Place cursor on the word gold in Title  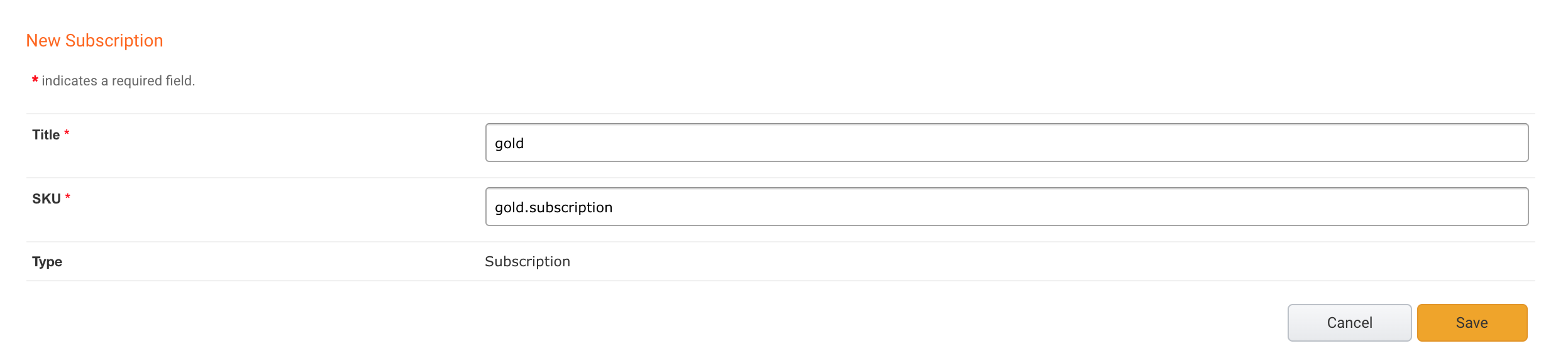[509, 144]
